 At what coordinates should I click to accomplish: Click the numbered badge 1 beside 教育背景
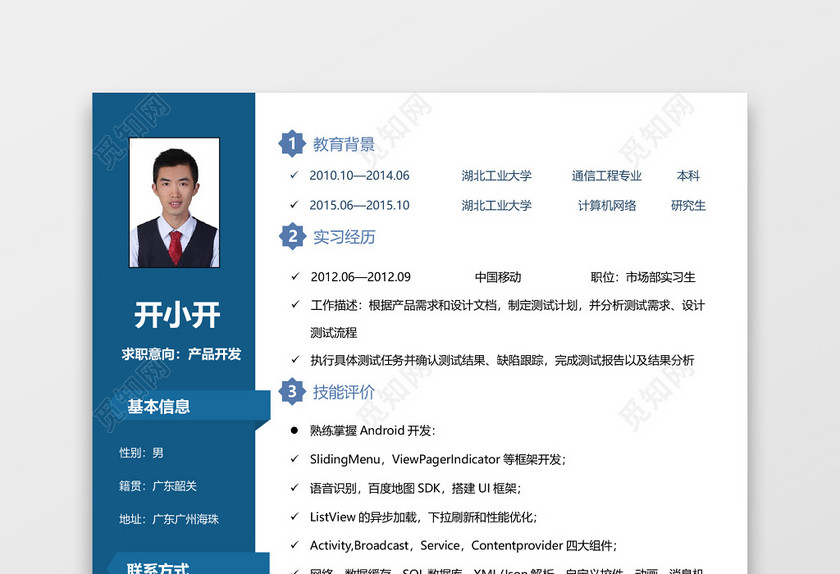click(x=292, y=143)
